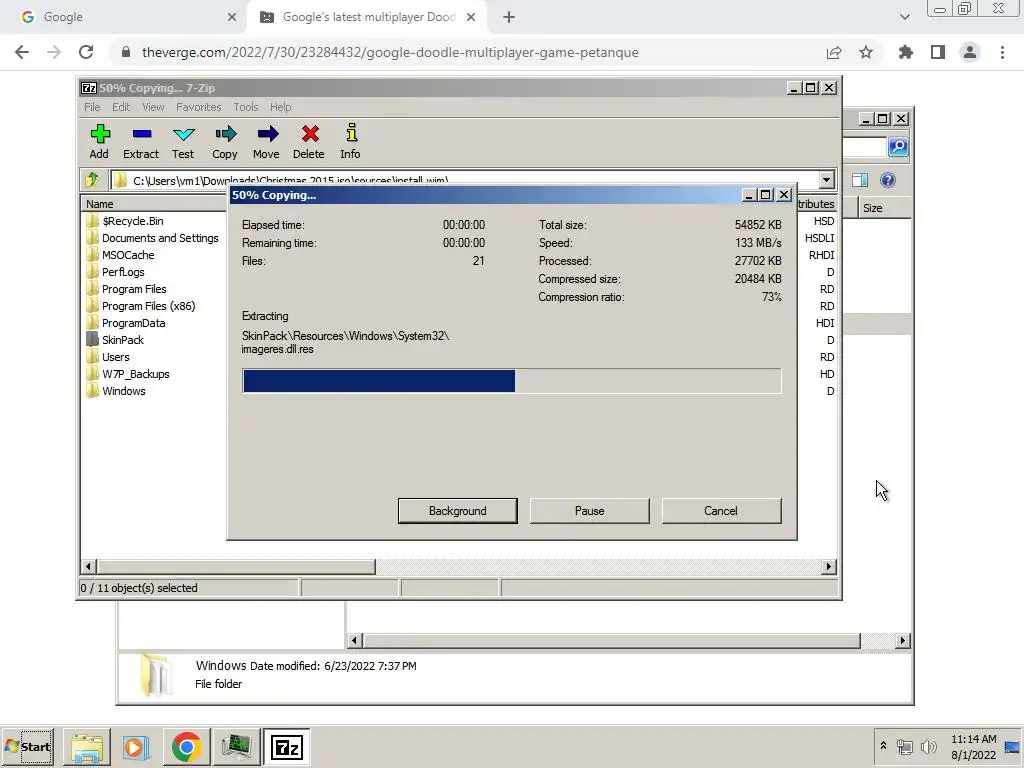Click the 7-Zip path input field
The width and height of the screenshot is (1024, 768).
coord(464,180)
